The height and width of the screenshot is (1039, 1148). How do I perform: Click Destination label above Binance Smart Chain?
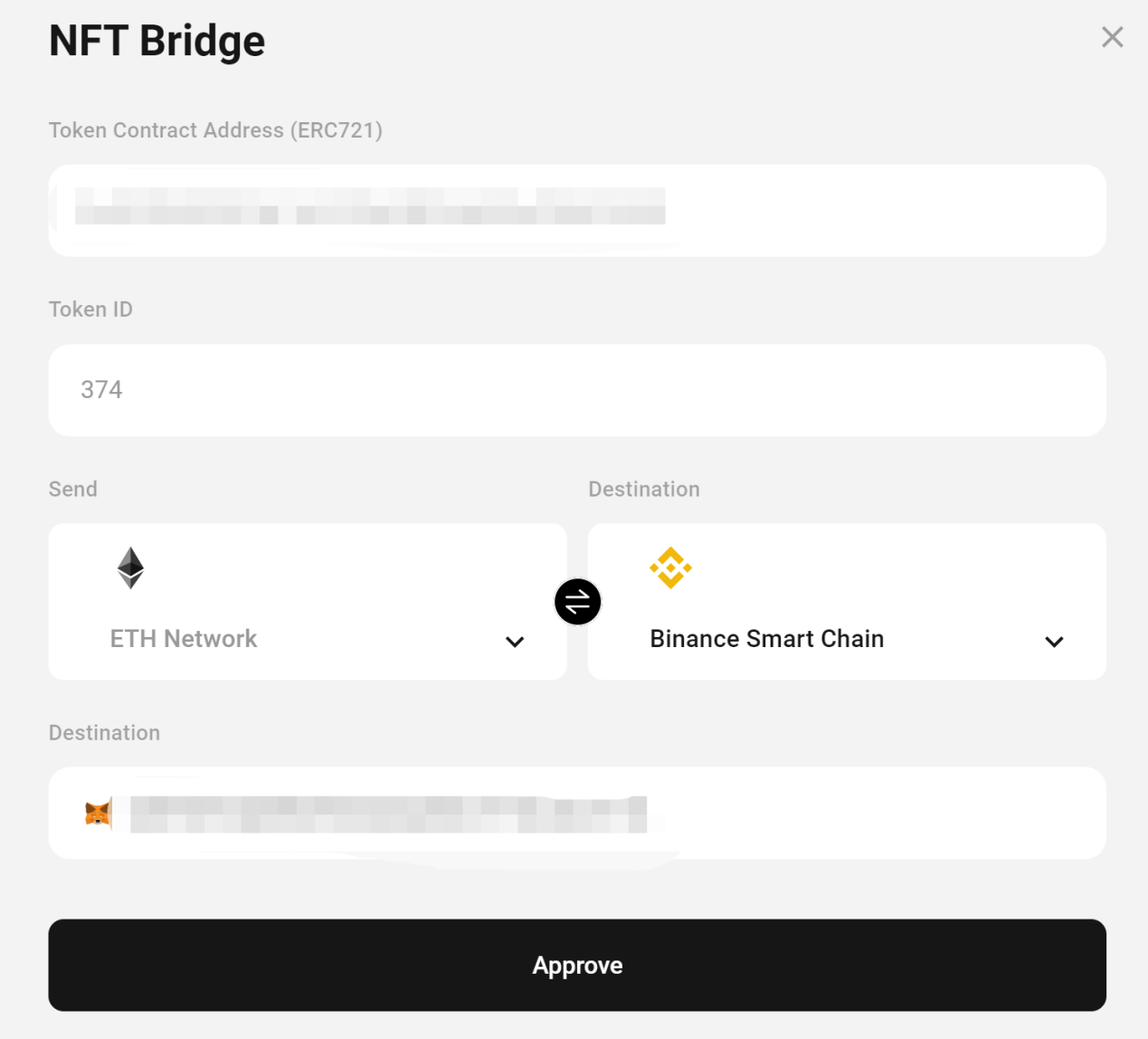(x=644, y=490)
